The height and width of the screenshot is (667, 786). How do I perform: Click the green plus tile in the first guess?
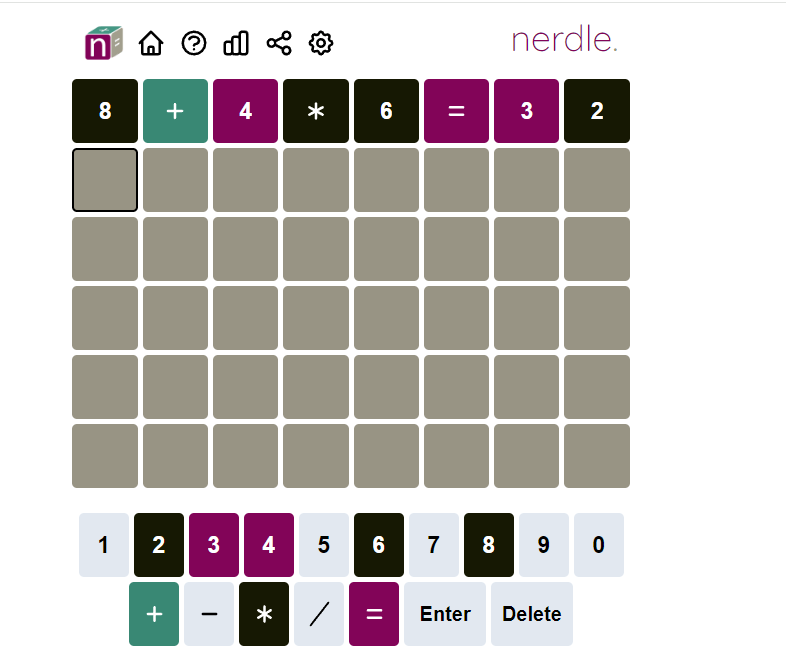coord(175,111)
